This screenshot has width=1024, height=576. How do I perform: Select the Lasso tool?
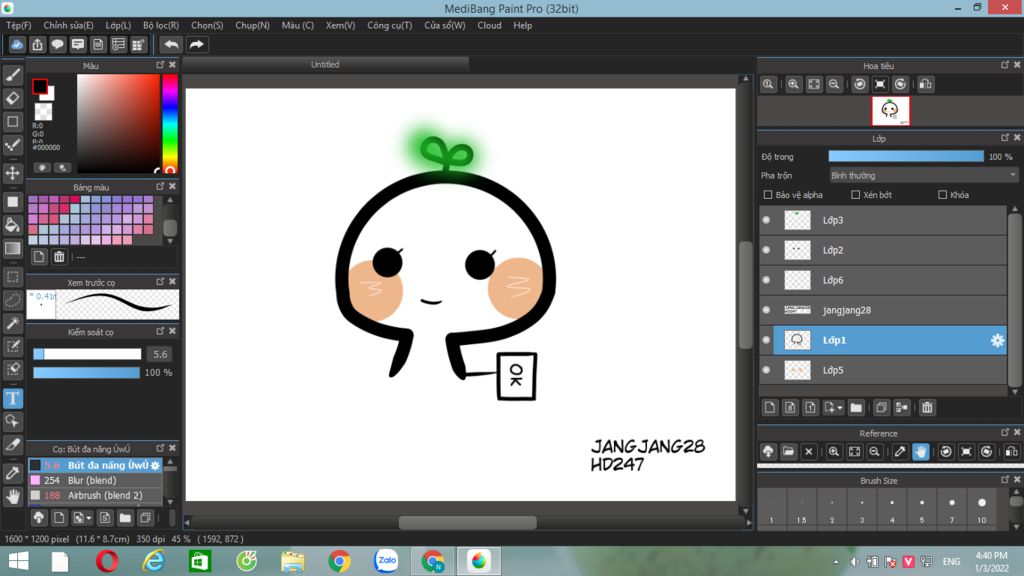12,300
